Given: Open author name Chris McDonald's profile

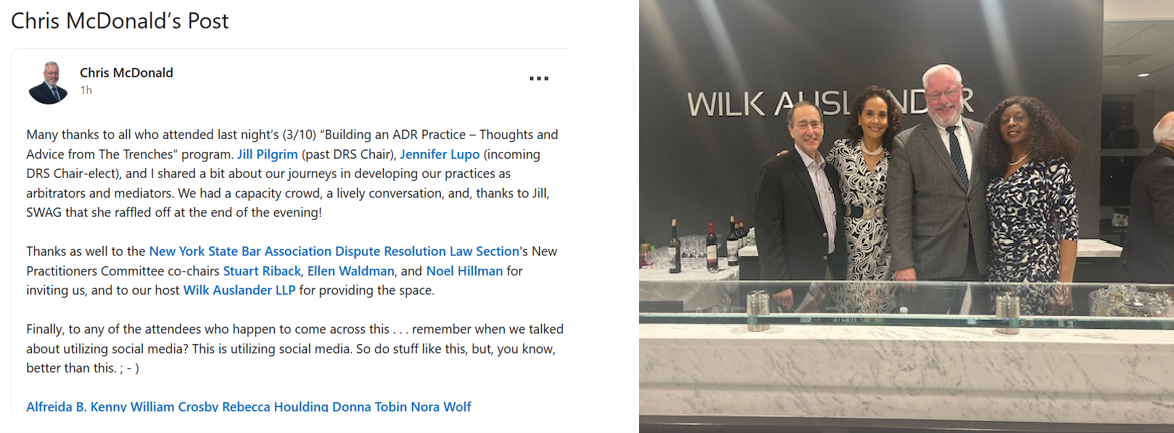Looking at the screenshot, I should pyautogui.click(x=126, y=72).
